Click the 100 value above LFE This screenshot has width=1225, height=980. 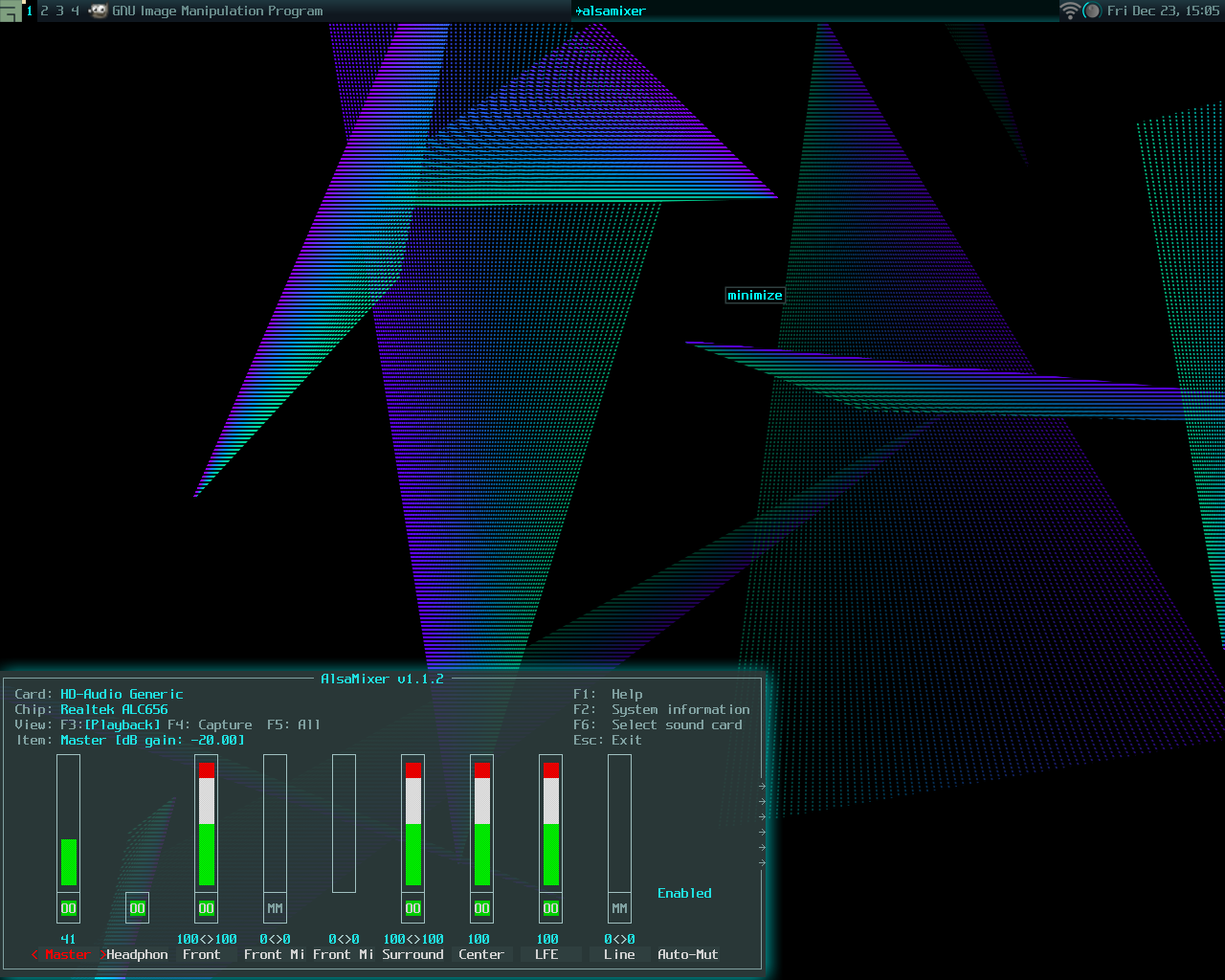tap(547, 940)
